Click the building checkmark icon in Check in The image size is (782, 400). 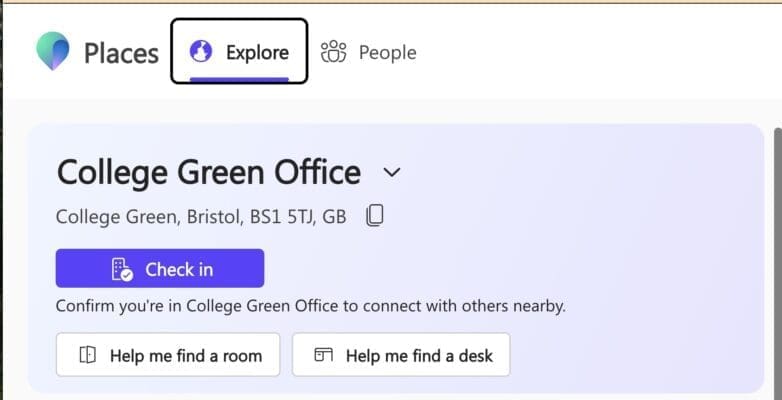click(x=122, y=269)
